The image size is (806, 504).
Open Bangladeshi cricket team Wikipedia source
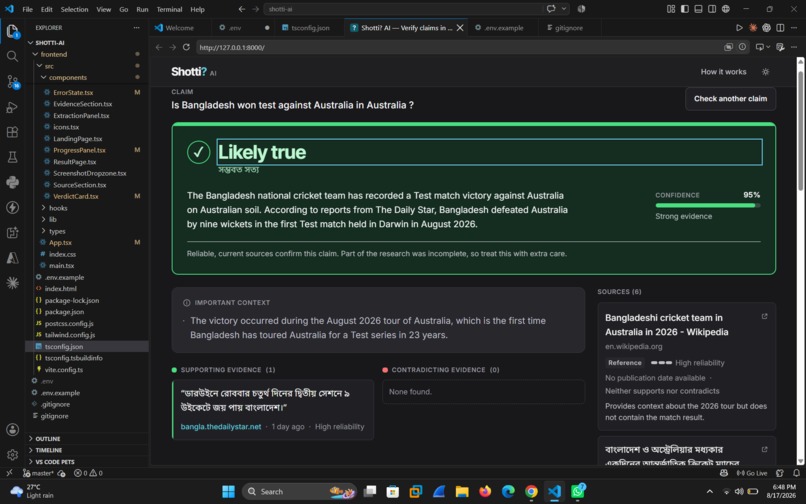(x=666, y=325)
